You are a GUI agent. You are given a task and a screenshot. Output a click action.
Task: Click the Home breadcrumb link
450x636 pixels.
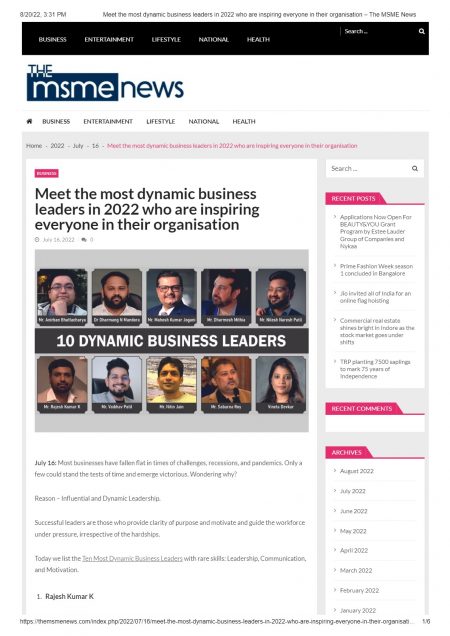point(34,146)
